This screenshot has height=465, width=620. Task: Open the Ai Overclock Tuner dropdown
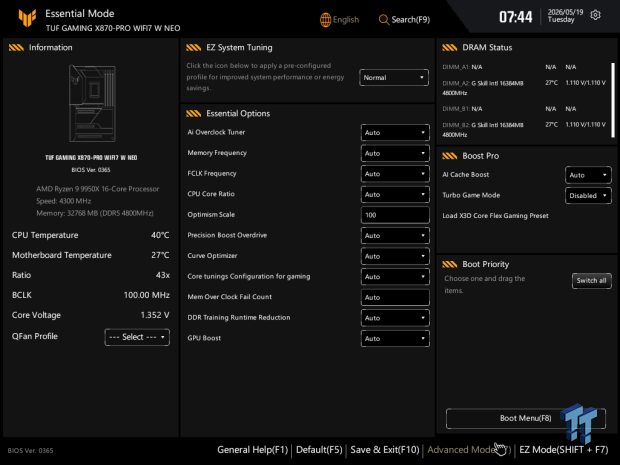[395, 132]
